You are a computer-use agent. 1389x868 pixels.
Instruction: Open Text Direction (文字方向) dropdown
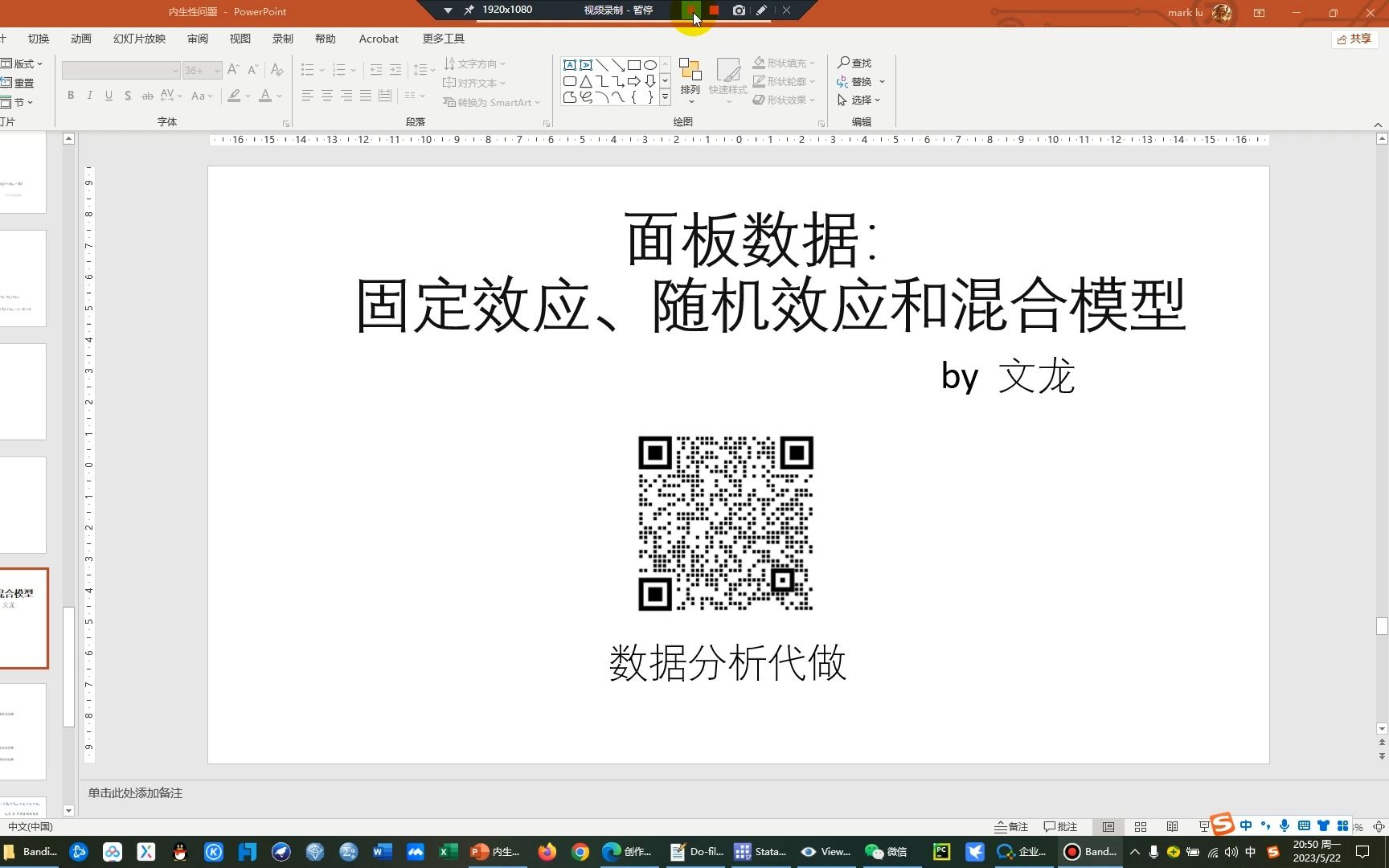(475, 63)
